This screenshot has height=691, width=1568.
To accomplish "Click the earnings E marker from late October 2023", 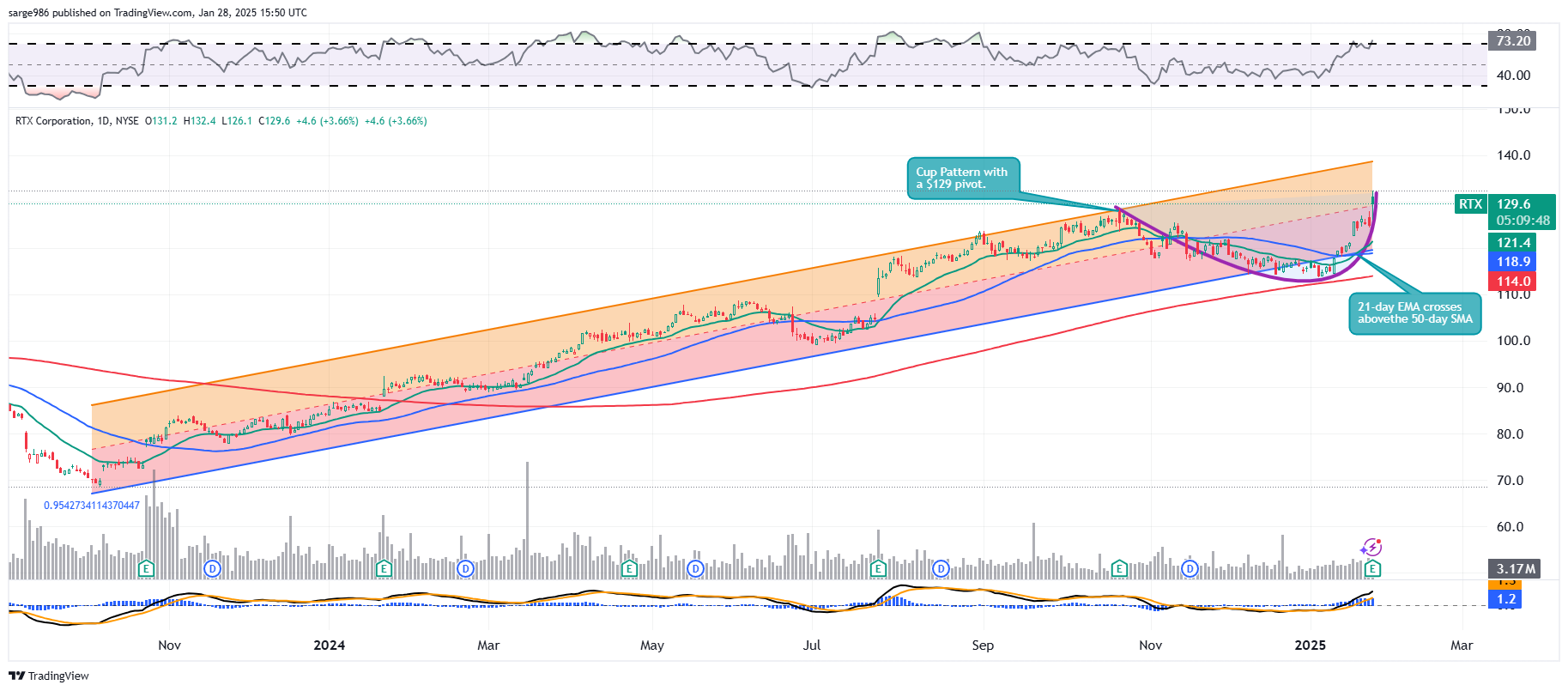I will pos(146,568).
